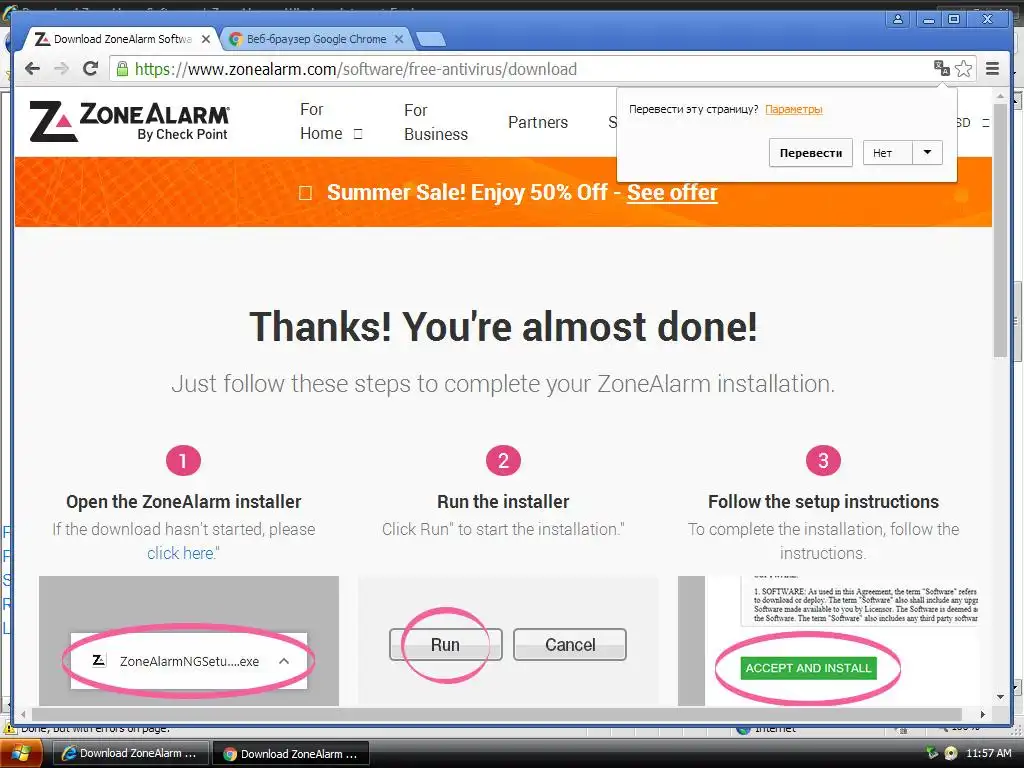This screenshot has height=768, width=1024.
Task: Open the For Business menu
Action: click(x=436, y=122)
